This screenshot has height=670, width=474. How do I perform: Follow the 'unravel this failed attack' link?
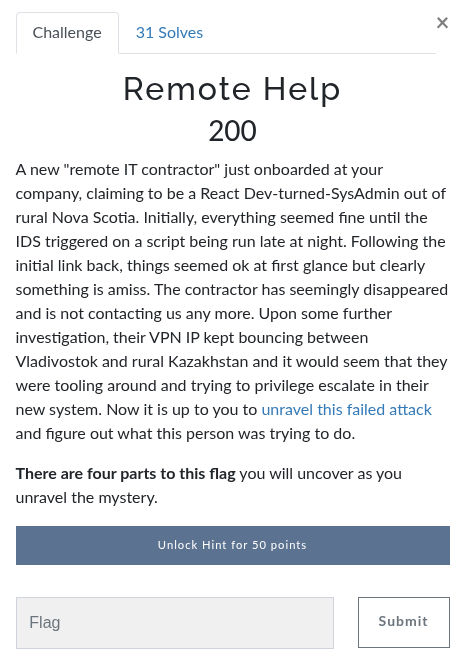[x=346, y=410]
